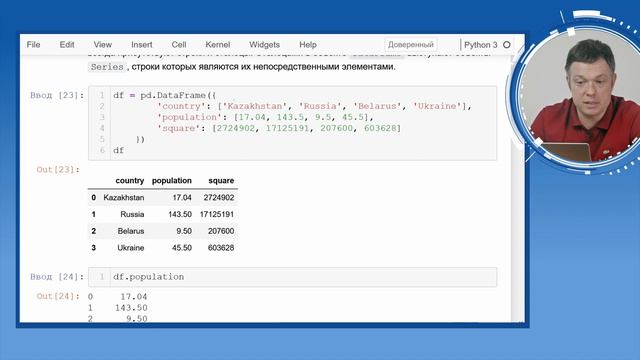Click row index 0 in the table
Screen dimensions: 640x360
click(x=93, y=198)
